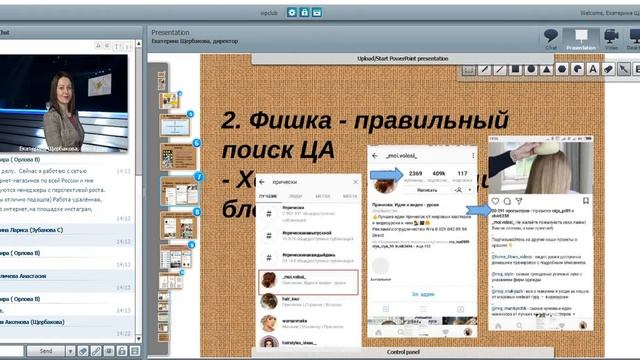Viewport: 640px width, 360px height.
Task: Click Upload/Start PowerPoint presentation bar
Action: [402, 59]
